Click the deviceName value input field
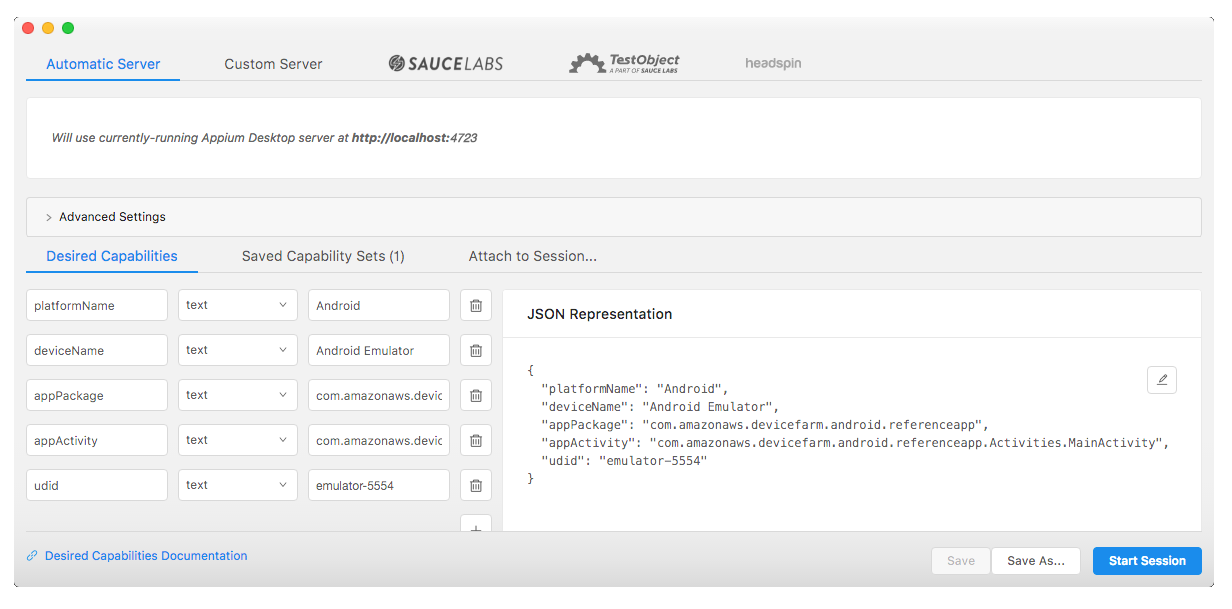Image resolution: width=1232 pixels, height=609 pixels. pos(379,351)
